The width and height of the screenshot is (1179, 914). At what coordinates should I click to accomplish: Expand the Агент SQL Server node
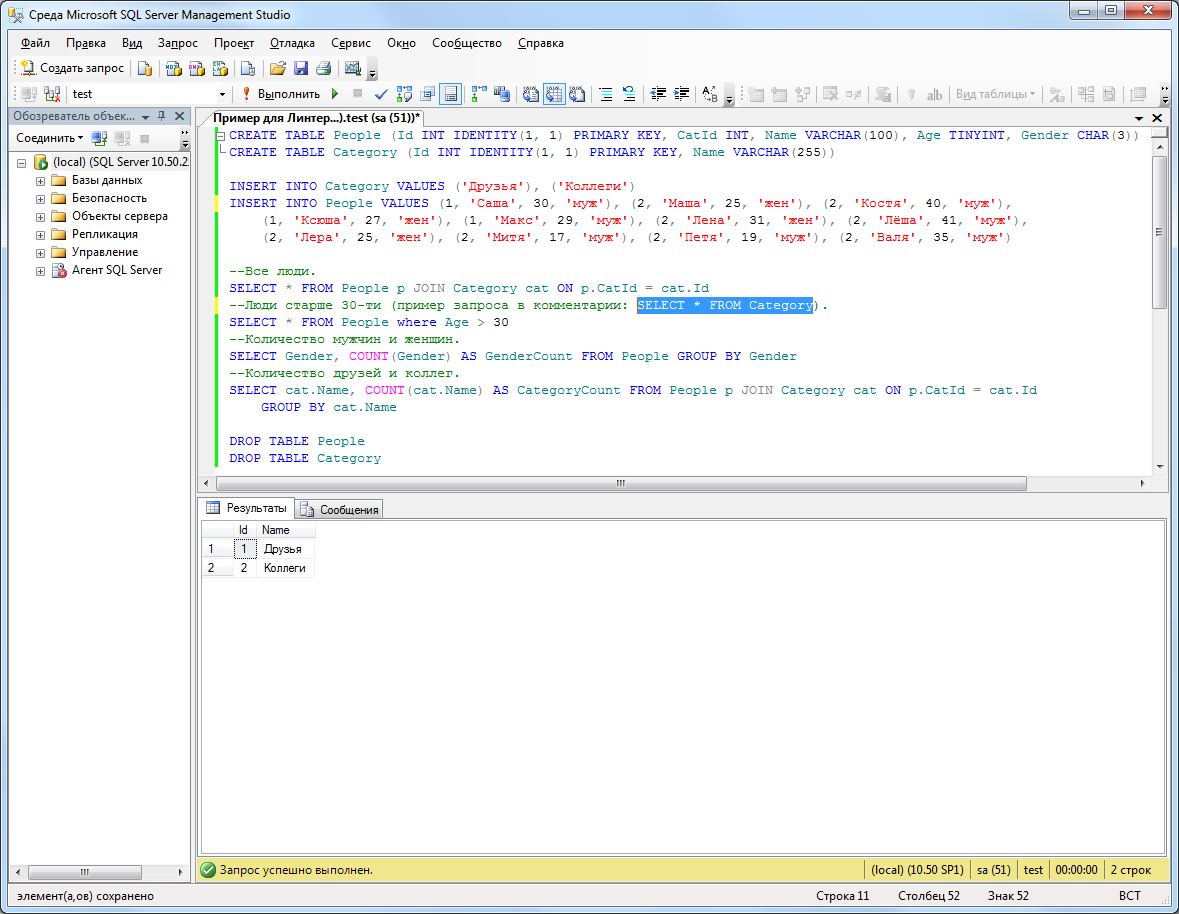point(40,271)
